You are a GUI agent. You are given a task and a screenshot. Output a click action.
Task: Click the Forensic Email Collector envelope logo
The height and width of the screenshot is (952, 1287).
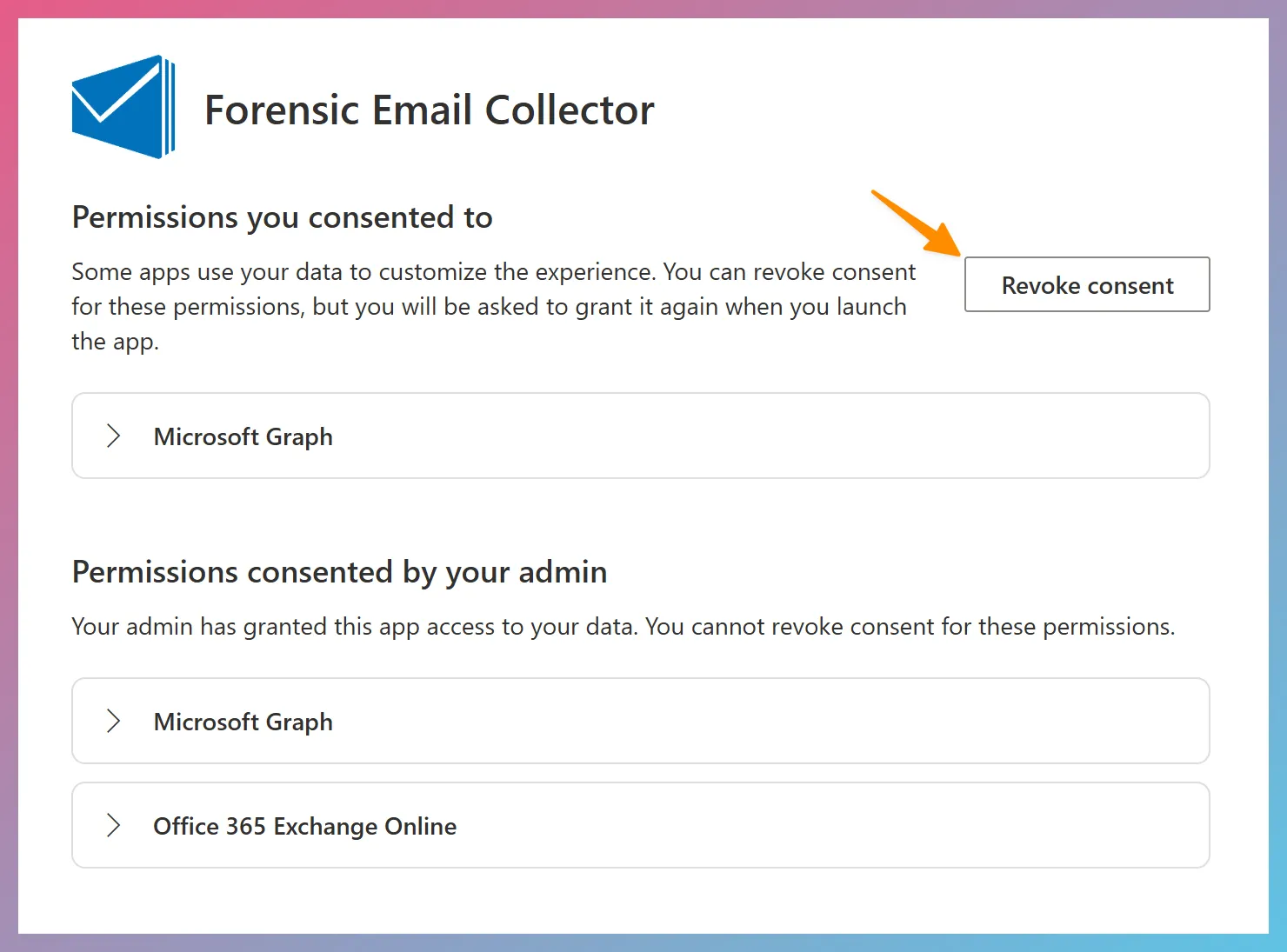point(123,107)
